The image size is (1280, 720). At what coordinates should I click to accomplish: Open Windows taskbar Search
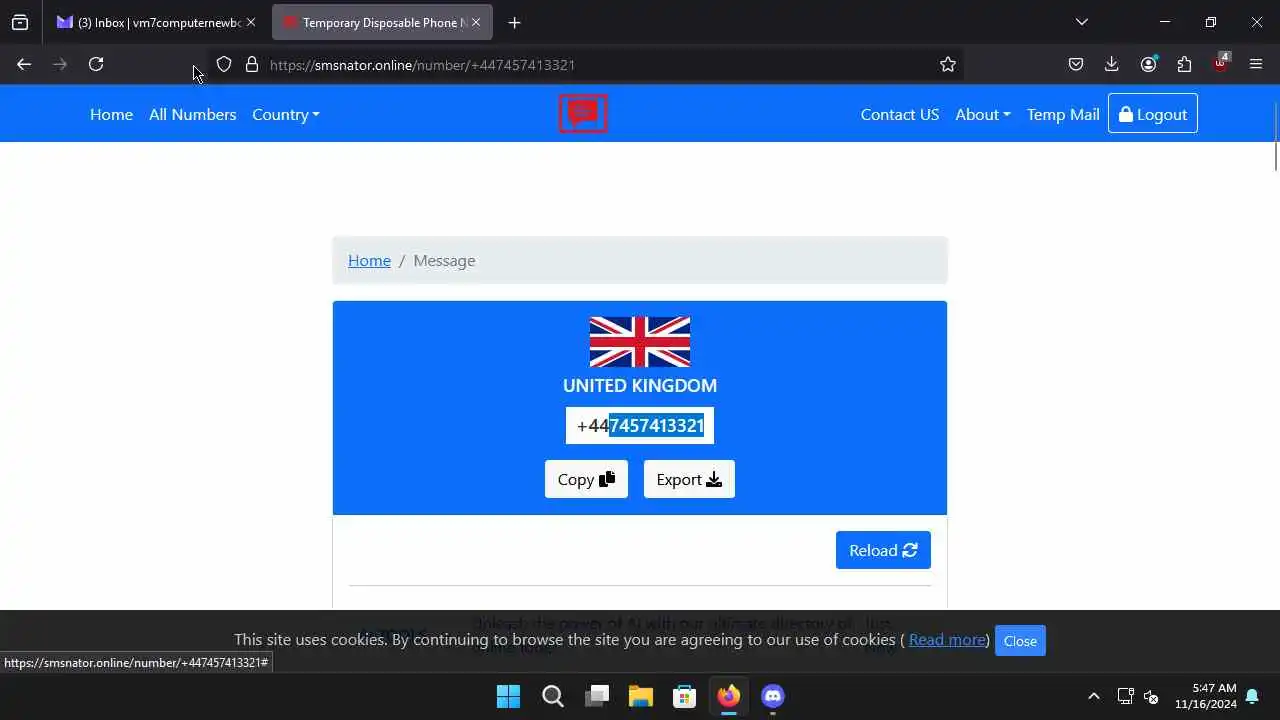click(552, 696)
